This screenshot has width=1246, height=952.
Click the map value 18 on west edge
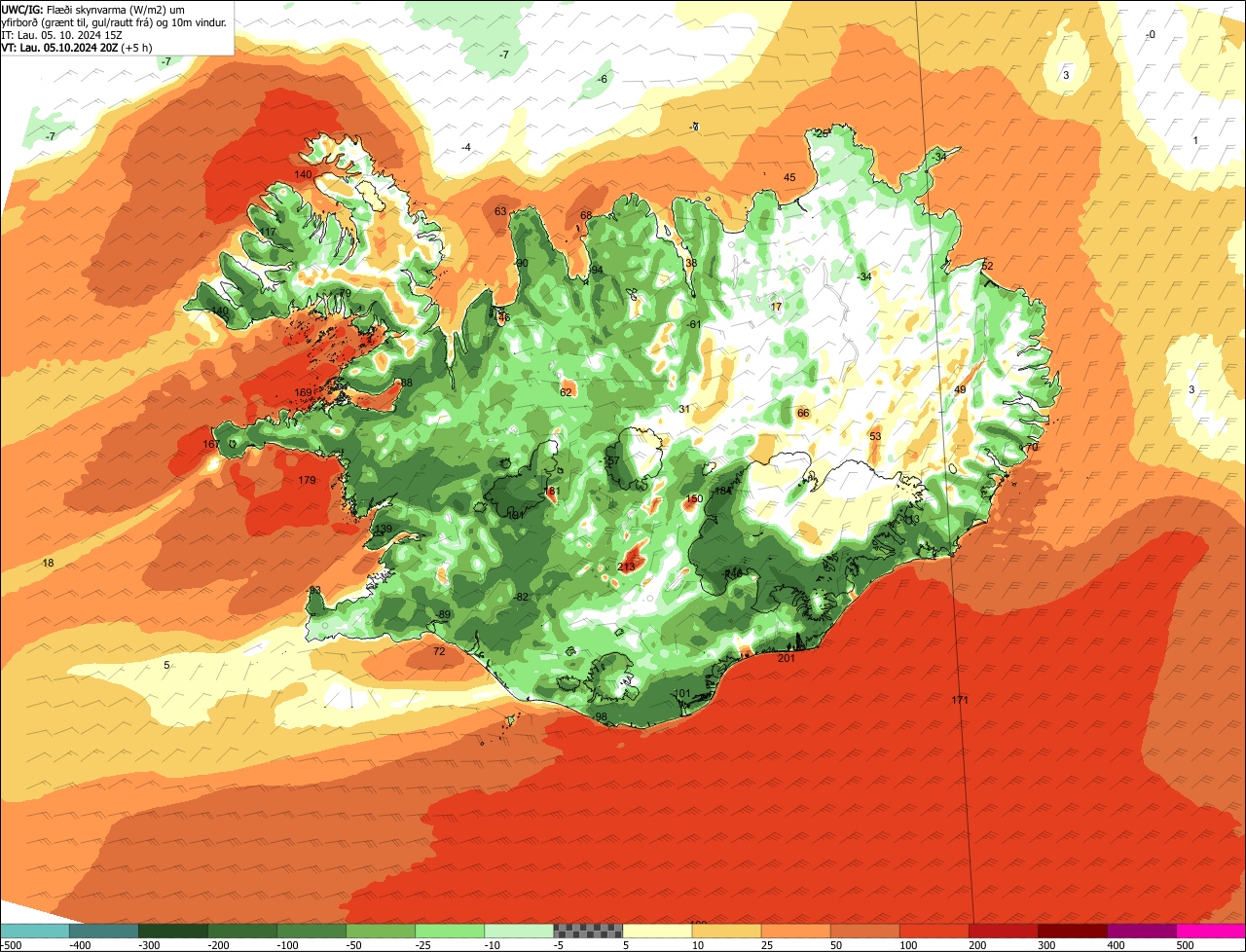pyautogui.click(x=48, y=564)
